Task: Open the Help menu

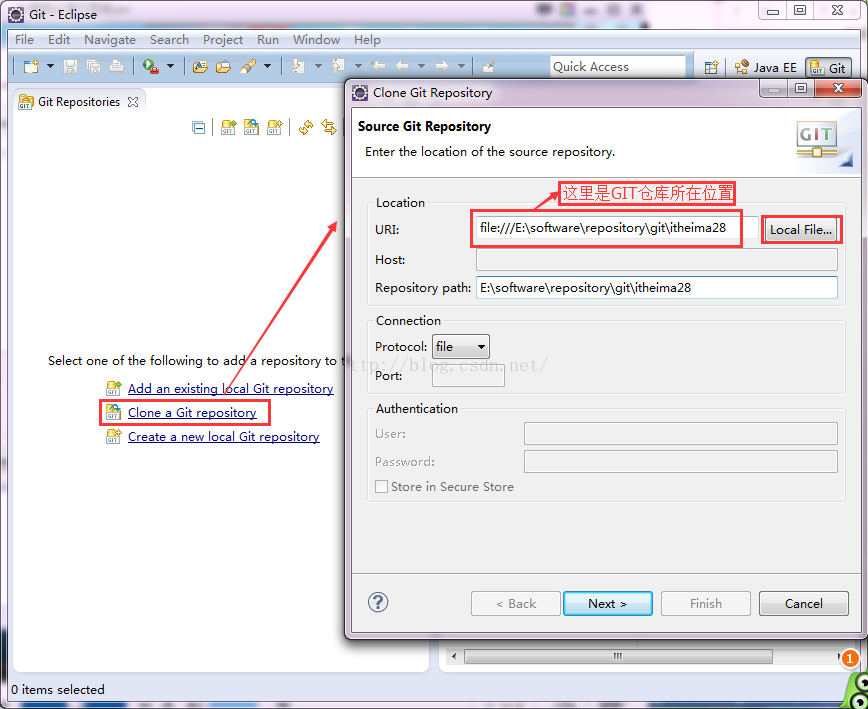Action: click(367, 40)
